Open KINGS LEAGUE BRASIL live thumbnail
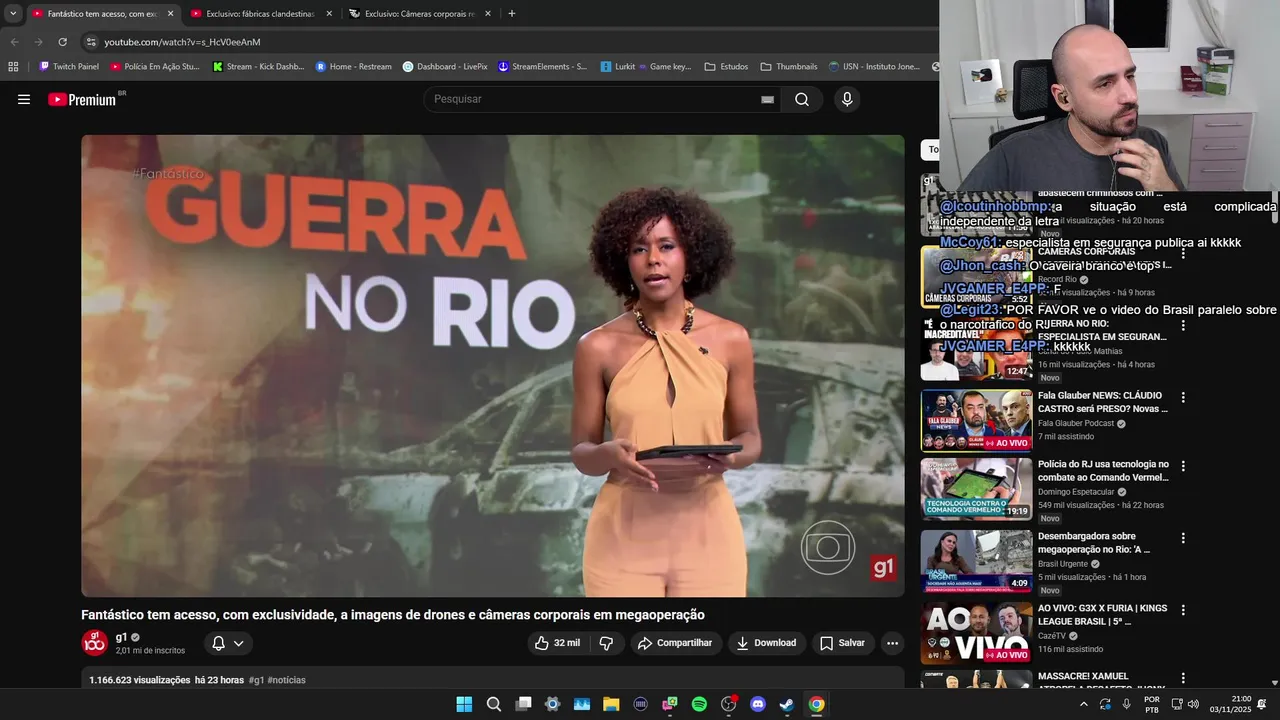 tap(976, 633)
